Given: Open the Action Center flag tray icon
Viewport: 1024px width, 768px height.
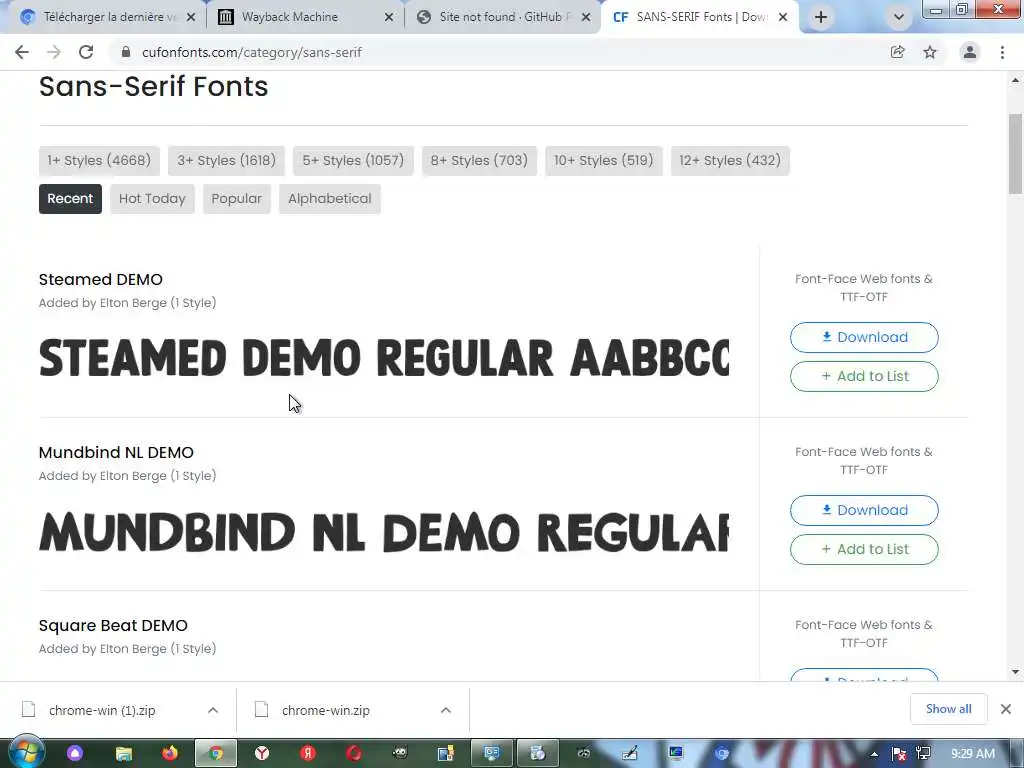Looking at the screenshot, I should [899, 754].
